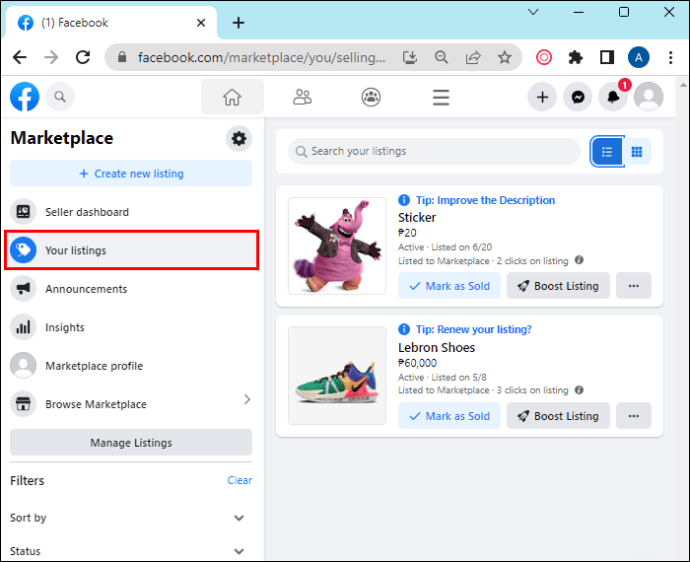
Task: Open the tab search chevron
Action: pyautogui.click(x=533, y=12)
